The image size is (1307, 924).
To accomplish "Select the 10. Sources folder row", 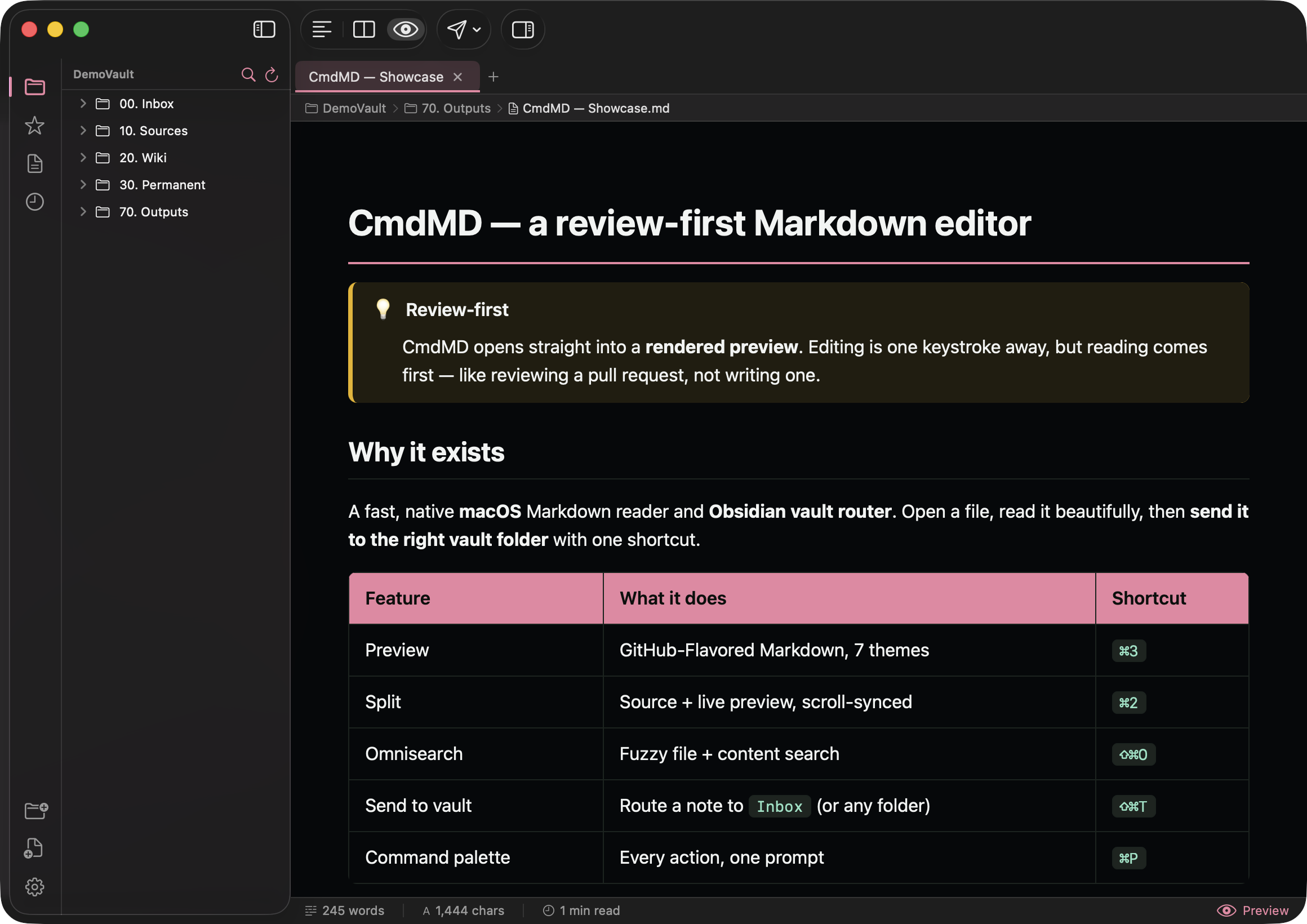I will click(176, 130).
